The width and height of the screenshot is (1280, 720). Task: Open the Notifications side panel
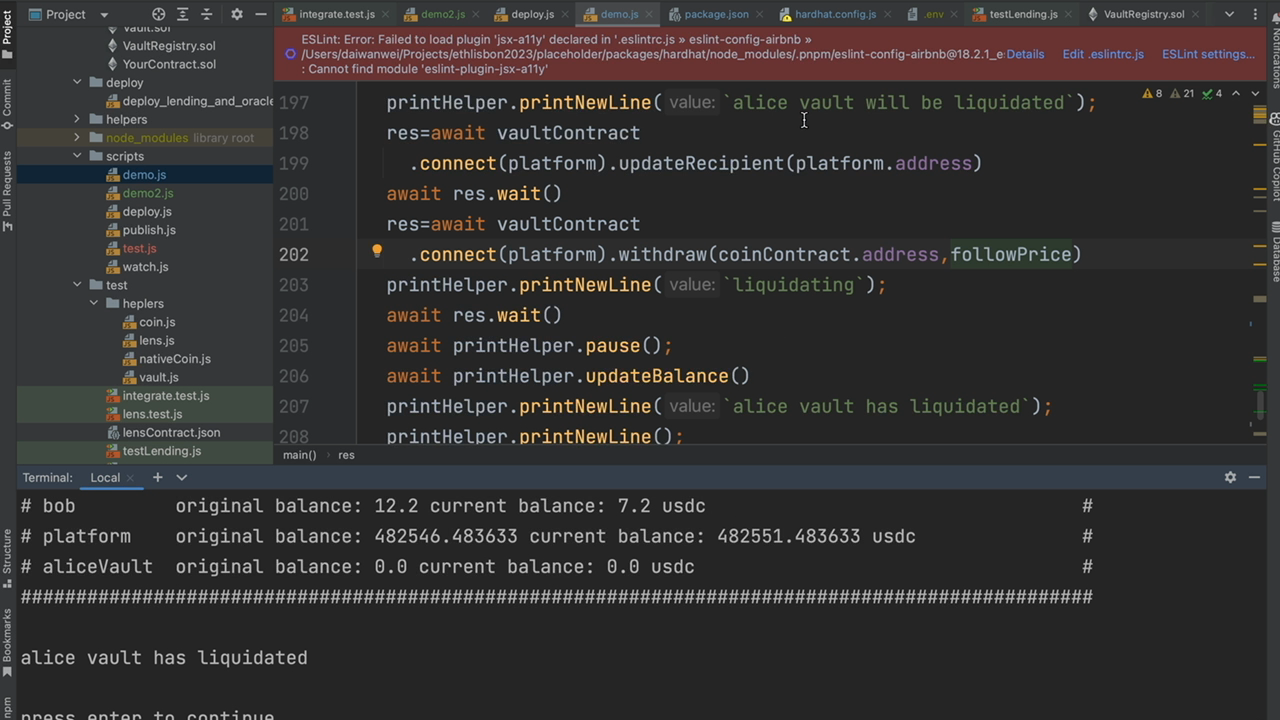pyautogui.click(x=1273, y=52)
